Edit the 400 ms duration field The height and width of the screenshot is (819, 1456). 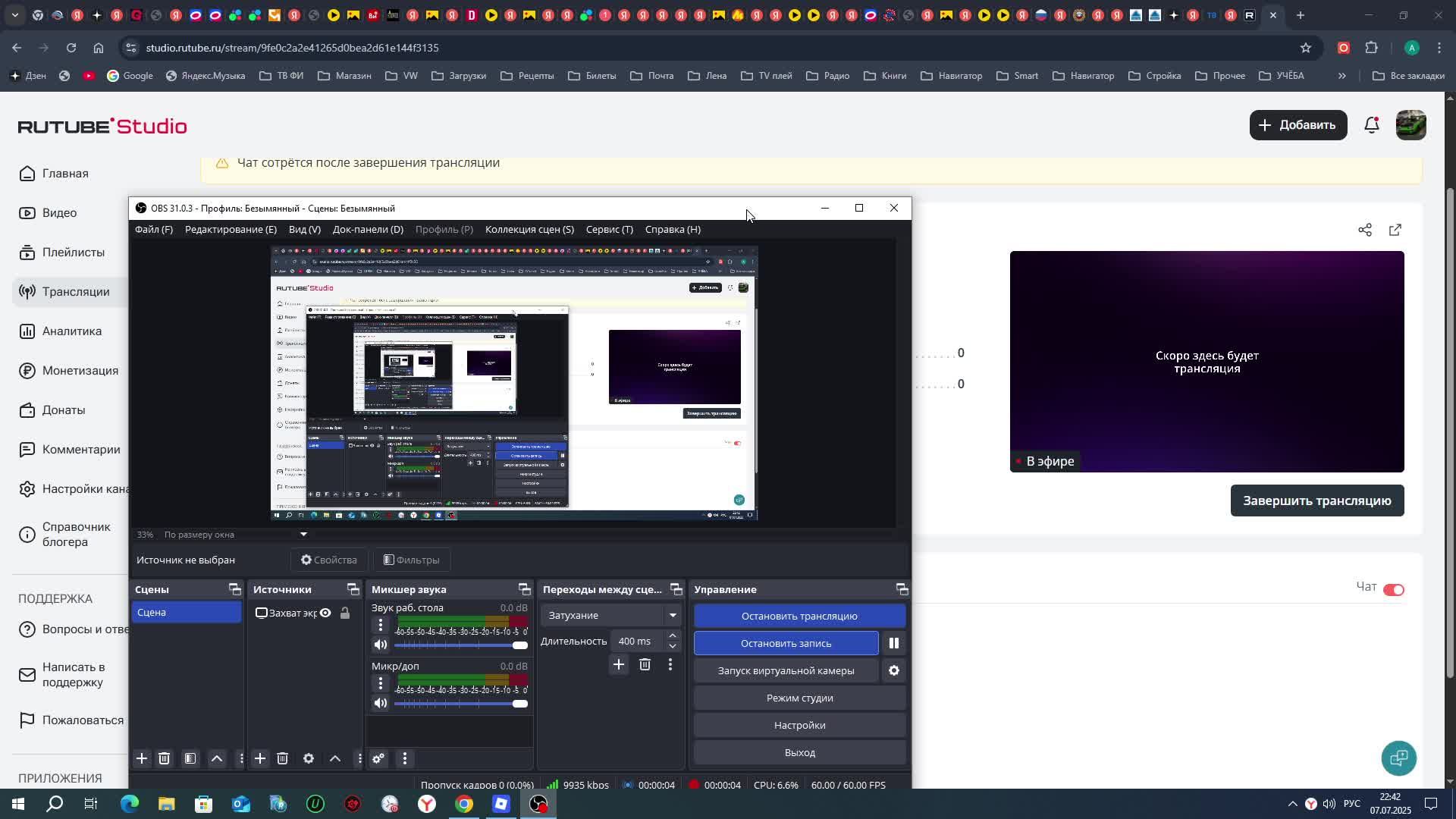click(x=637, y=642)
